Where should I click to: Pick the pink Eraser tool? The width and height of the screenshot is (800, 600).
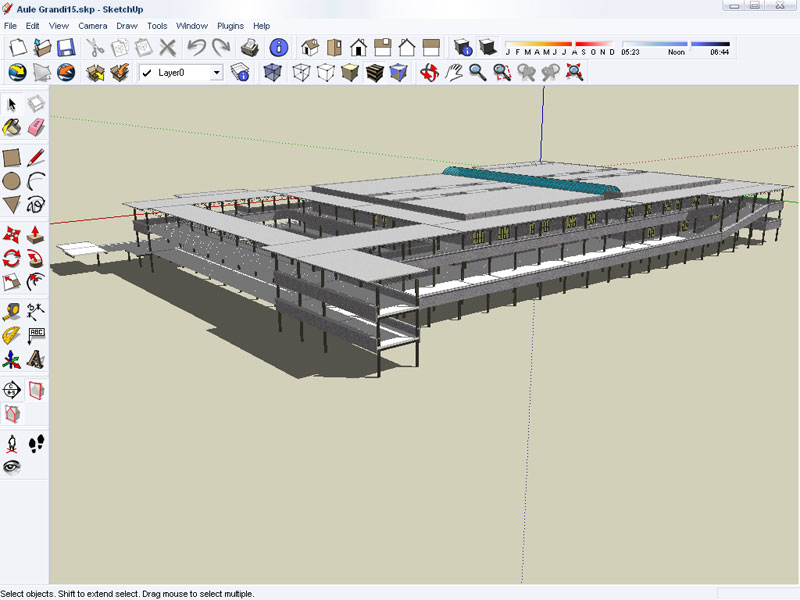[36, 128]
